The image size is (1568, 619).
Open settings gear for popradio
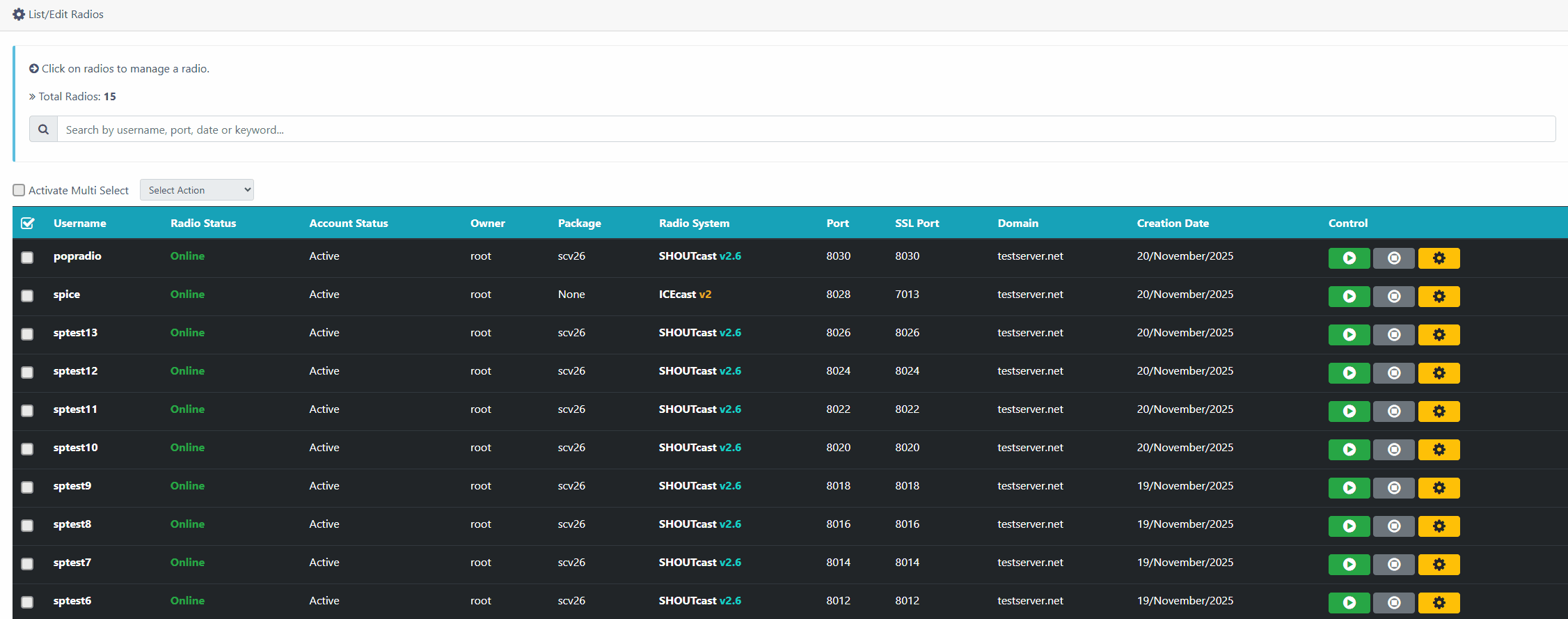coord(1439,258)
